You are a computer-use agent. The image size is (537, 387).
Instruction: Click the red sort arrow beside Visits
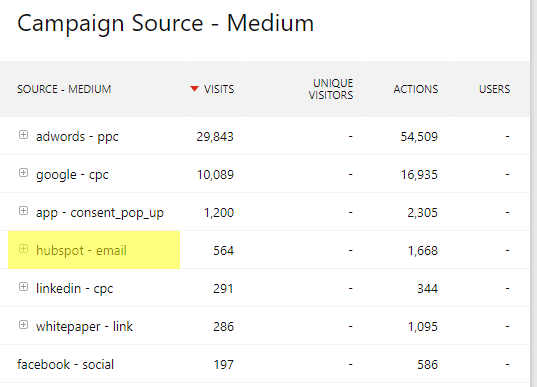tap(194, 89)
